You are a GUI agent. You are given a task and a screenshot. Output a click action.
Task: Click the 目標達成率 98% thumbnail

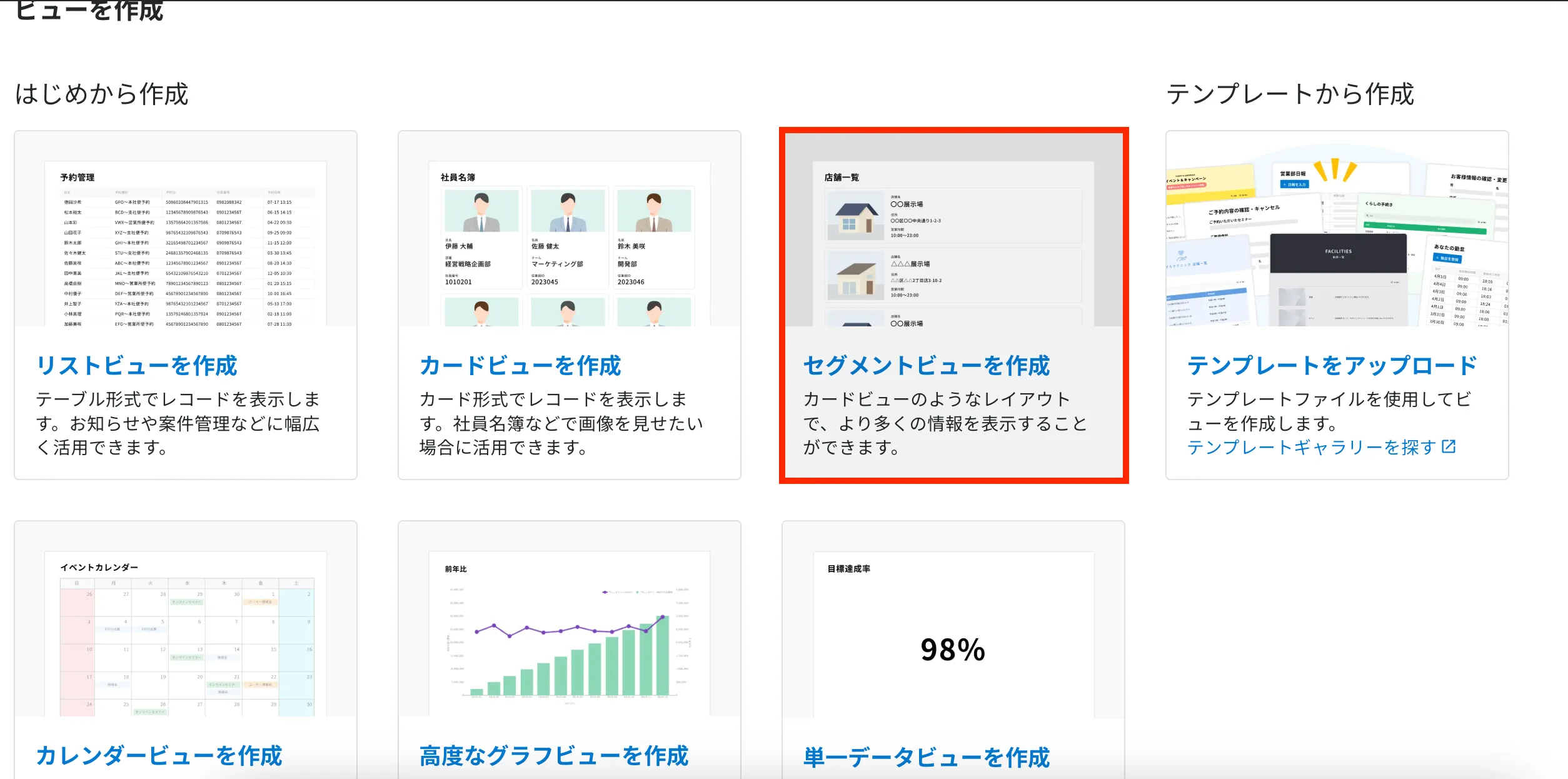coord(953,619)
